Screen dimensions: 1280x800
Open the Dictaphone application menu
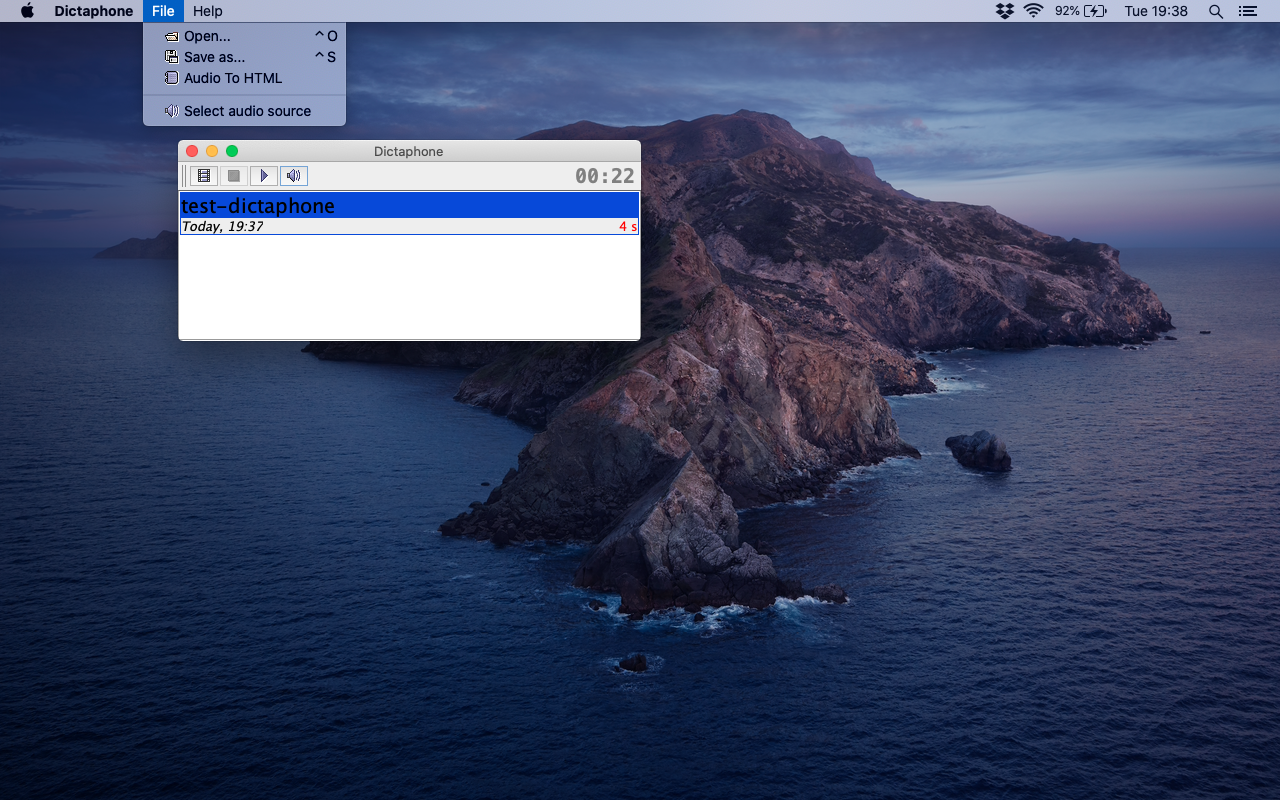tap(93, 11)
